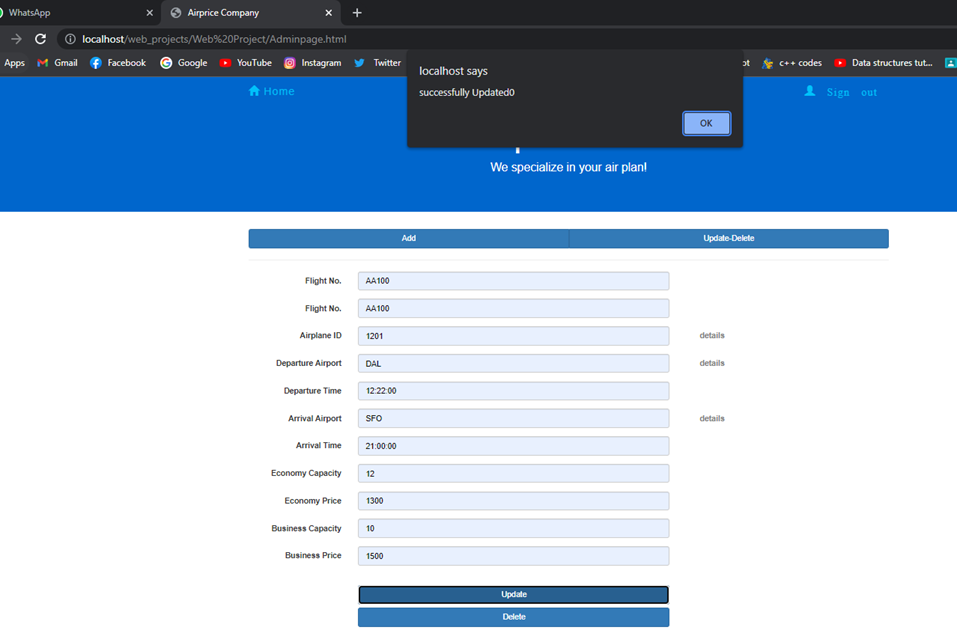Image resolution: width=957 pixels, height=636 pixels.
Task: Click the Departure Time input field
Action: [513, 390]
